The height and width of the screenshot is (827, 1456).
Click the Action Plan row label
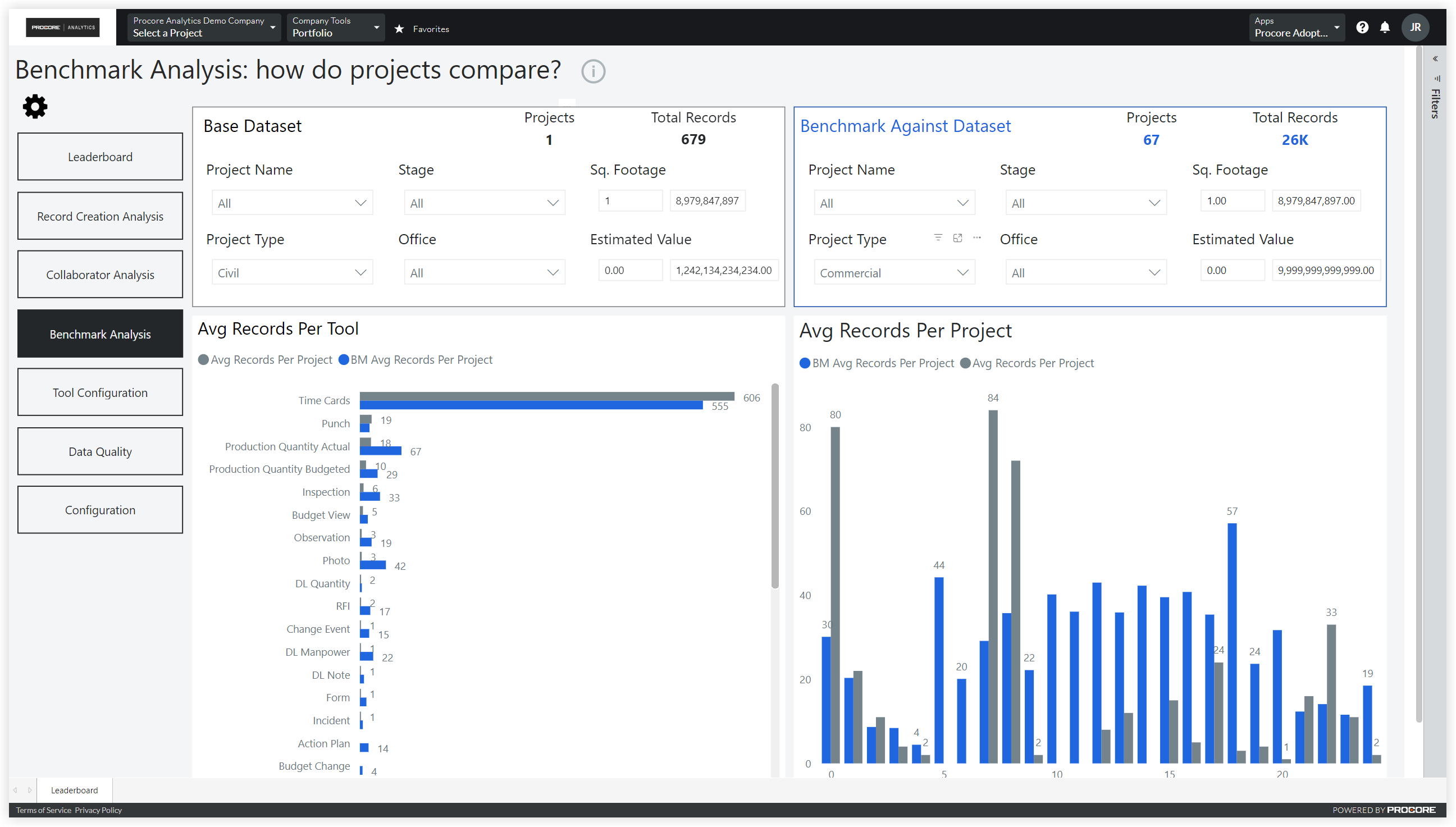pyautogui.click(x=324, y=743)
